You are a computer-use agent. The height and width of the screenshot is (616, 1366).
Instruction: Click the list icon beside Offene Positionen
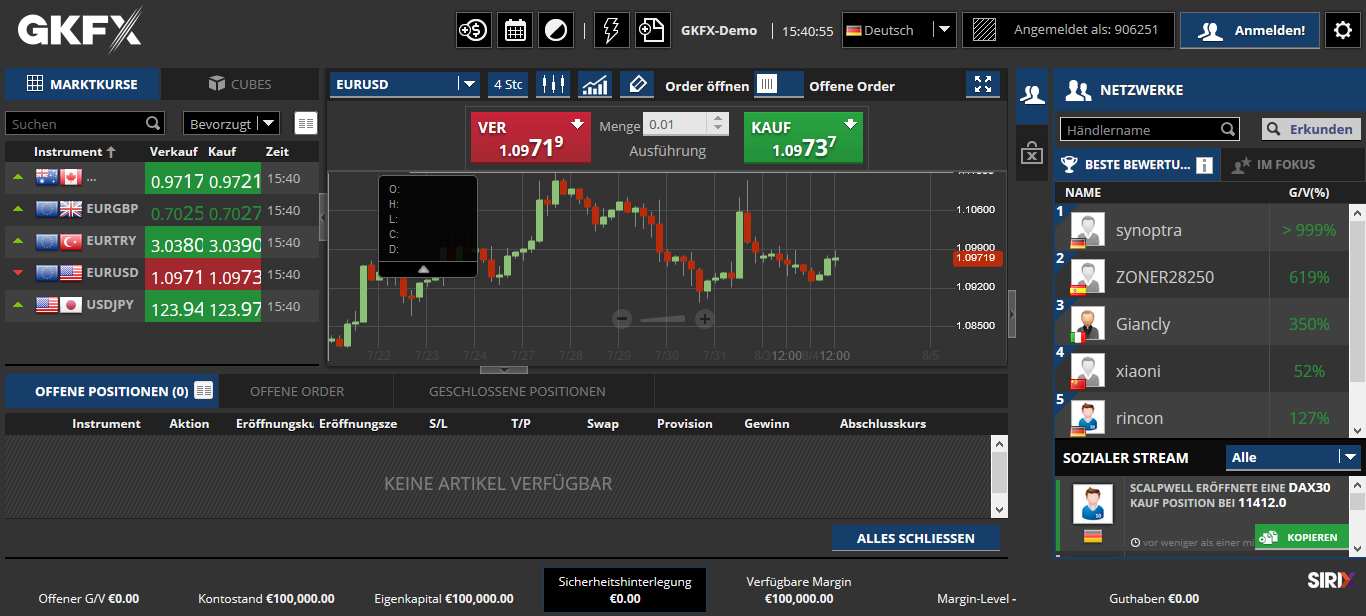tap(204, 390)
